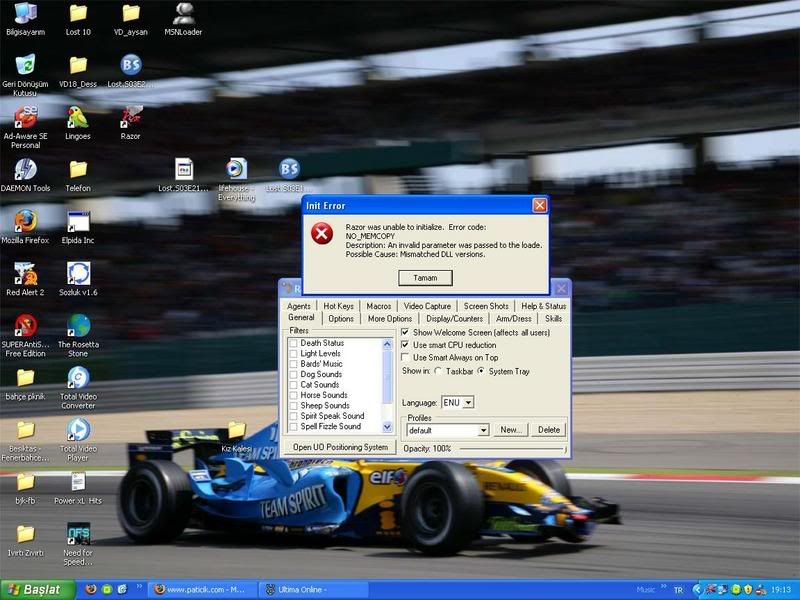Open the Display/Counters tab
The width and height of the screenshot is (800, 600).
click(x=454, y=319)
